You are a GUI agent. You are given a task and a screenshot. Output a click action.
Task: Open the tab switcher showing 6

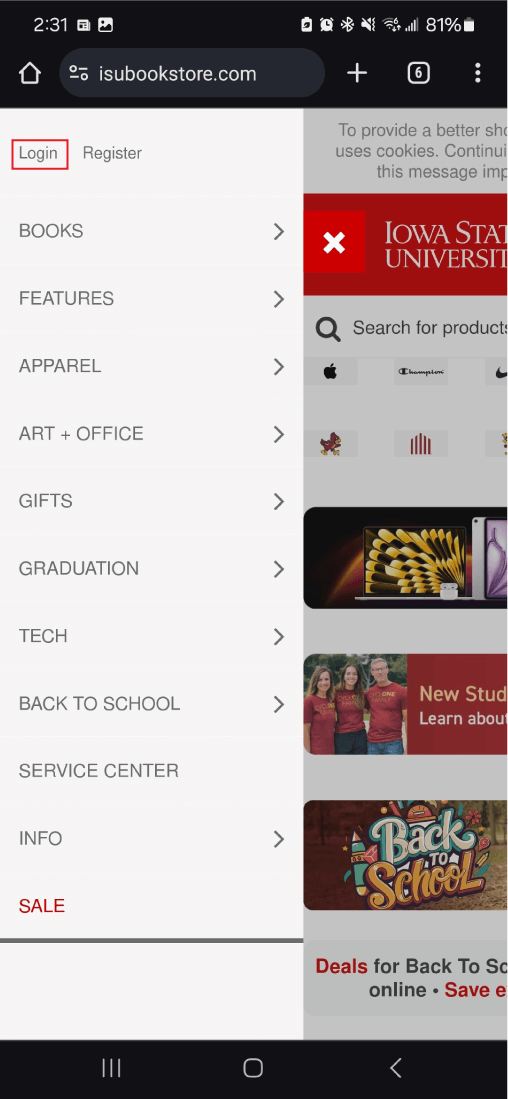(x=418, y=73)
